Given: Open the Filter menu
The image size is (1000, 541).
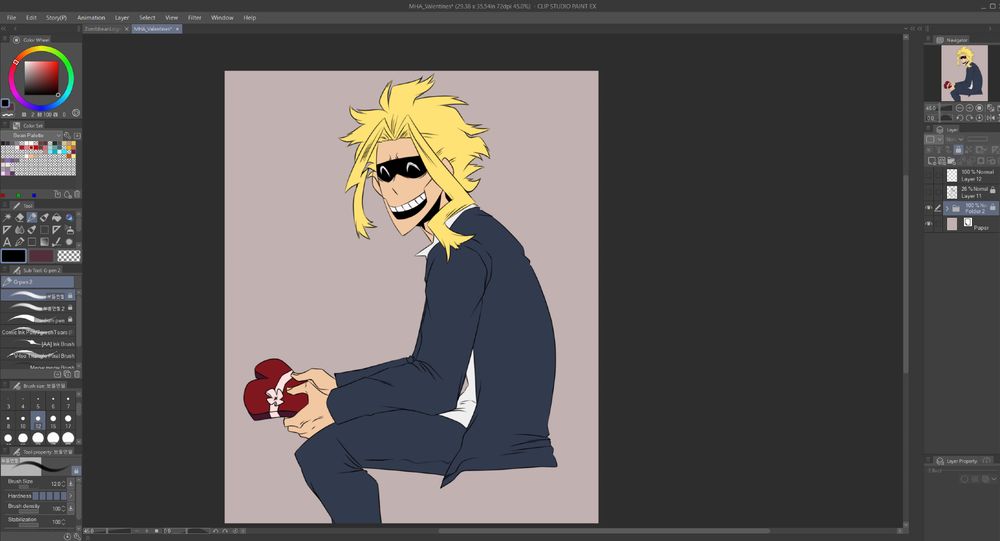Looking at the screenshot, I should point(195,18).
